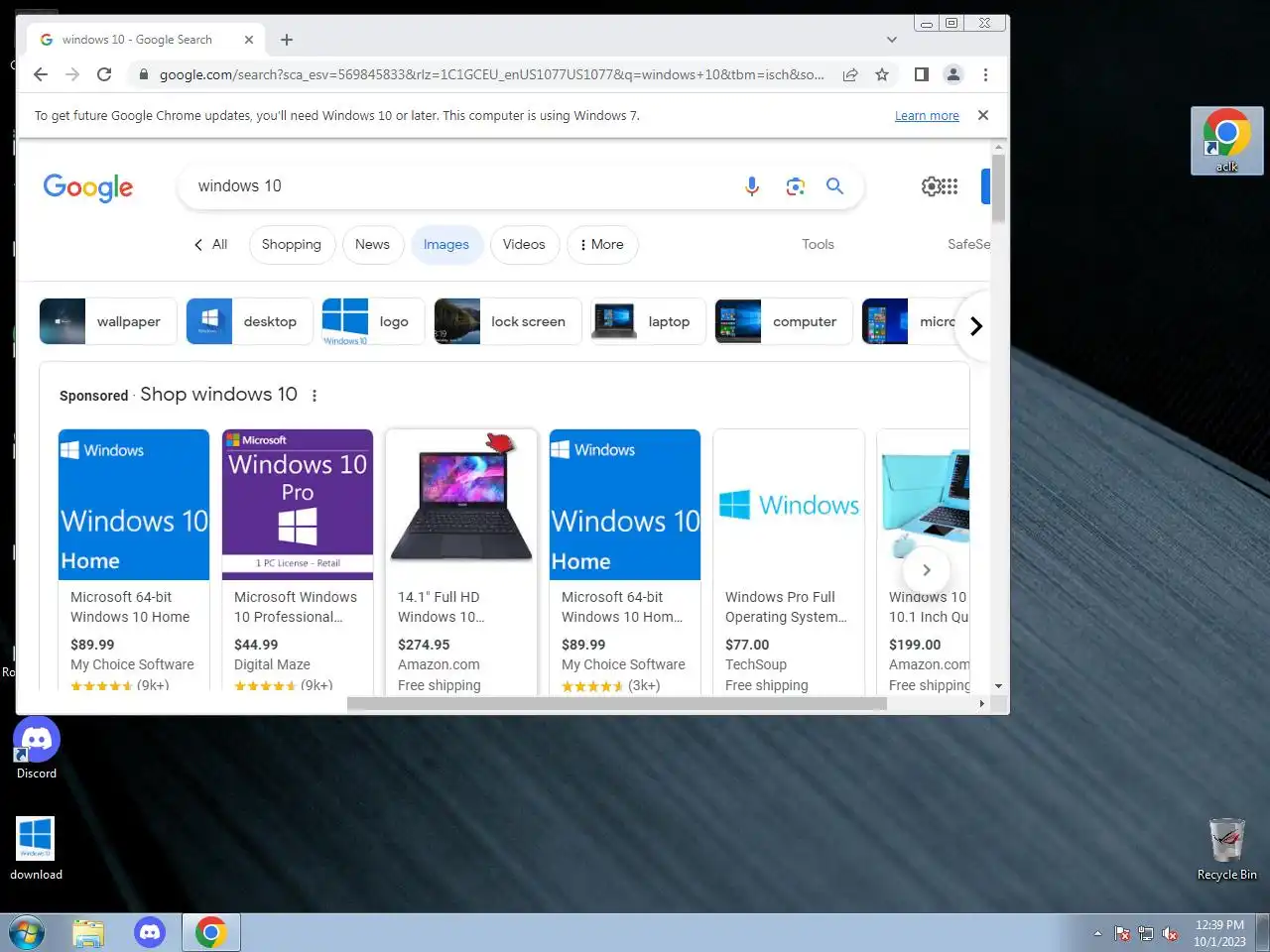Screen dimensions: 1270x952
Task: Open the Tools filter option
Action: tap(818, 245)
